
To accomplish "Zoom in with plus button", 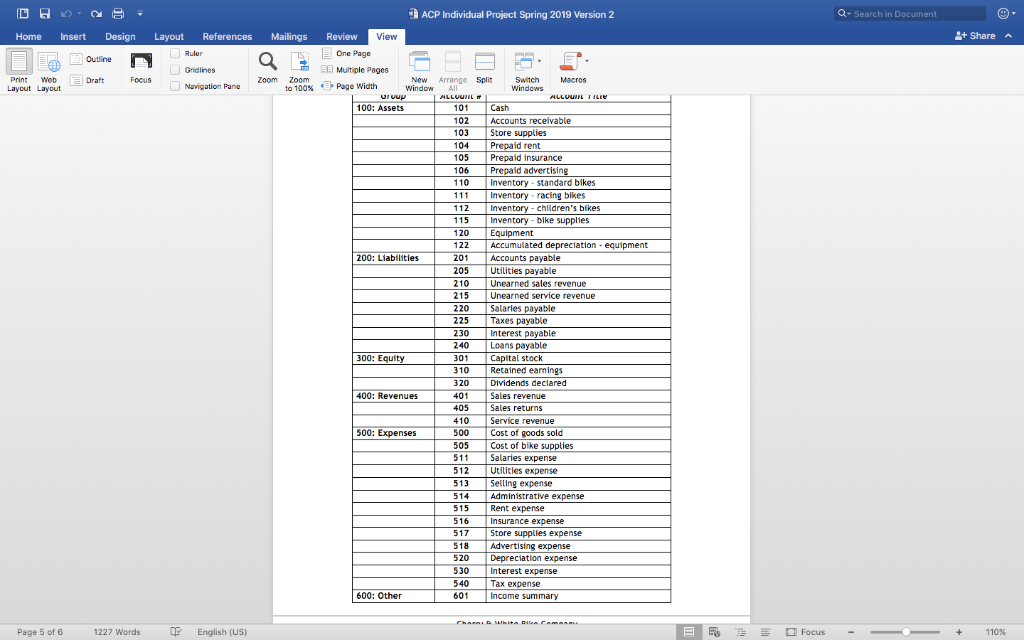I will [x=959, y=632].
